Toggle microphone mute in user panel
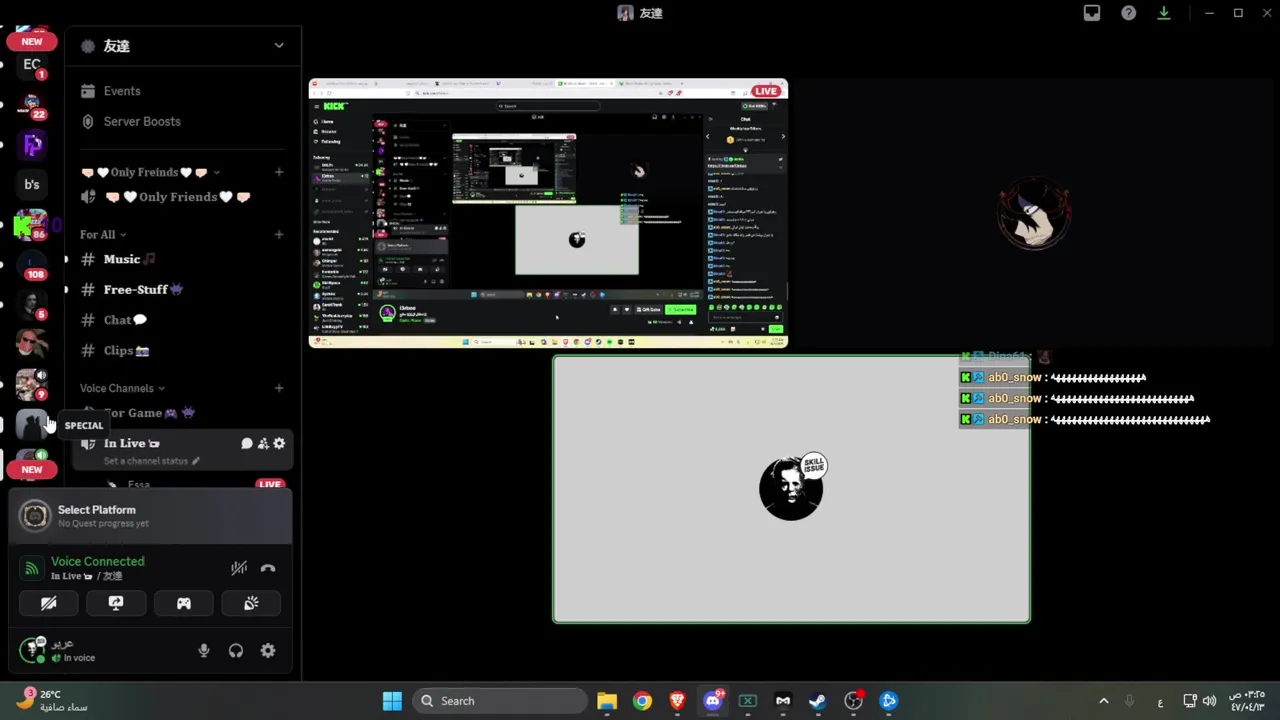The width and height of the screenshot is (1280, 720). [204, 650]
